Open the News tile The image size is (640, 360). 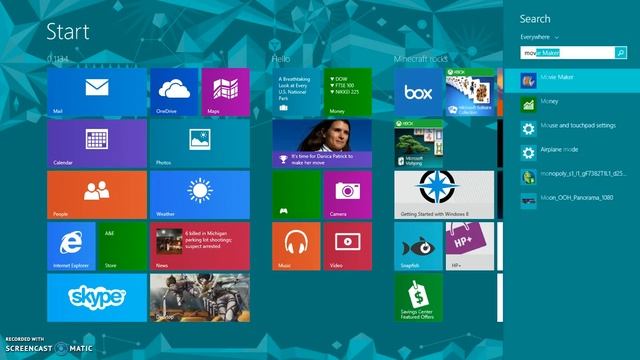tap(200, 247)
